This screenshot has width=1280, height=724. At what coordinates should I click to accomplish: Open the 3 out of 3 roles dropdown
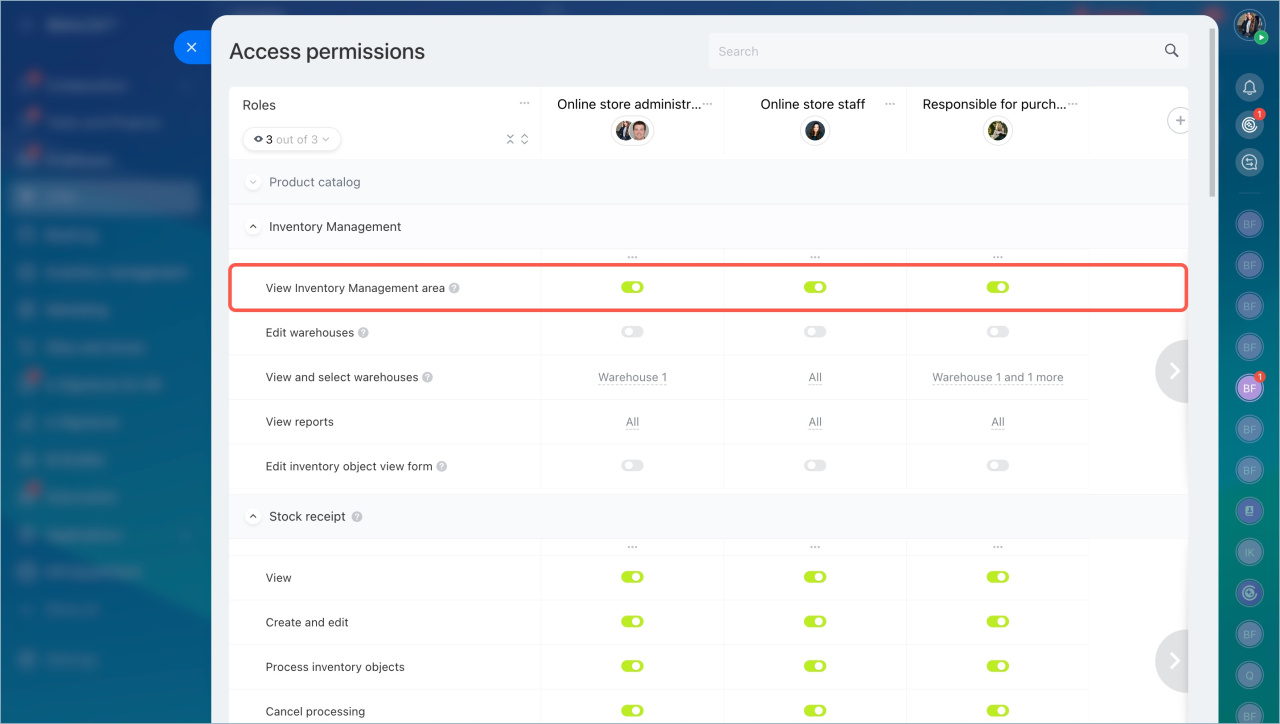click(x=292, y=140)
